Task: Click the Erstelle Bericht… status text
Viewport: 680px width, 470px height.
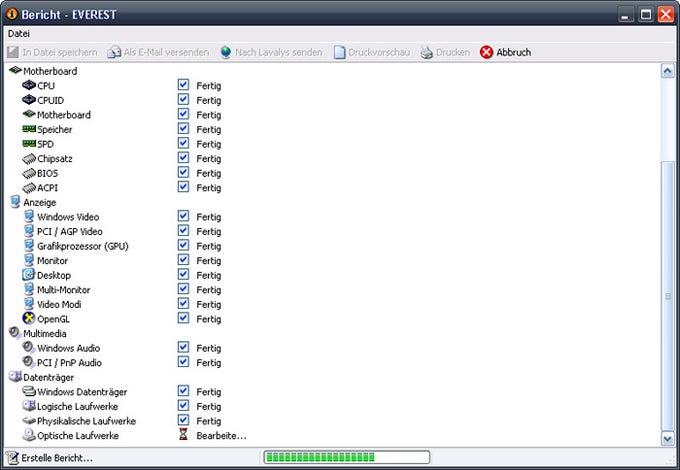Action: 57,458
